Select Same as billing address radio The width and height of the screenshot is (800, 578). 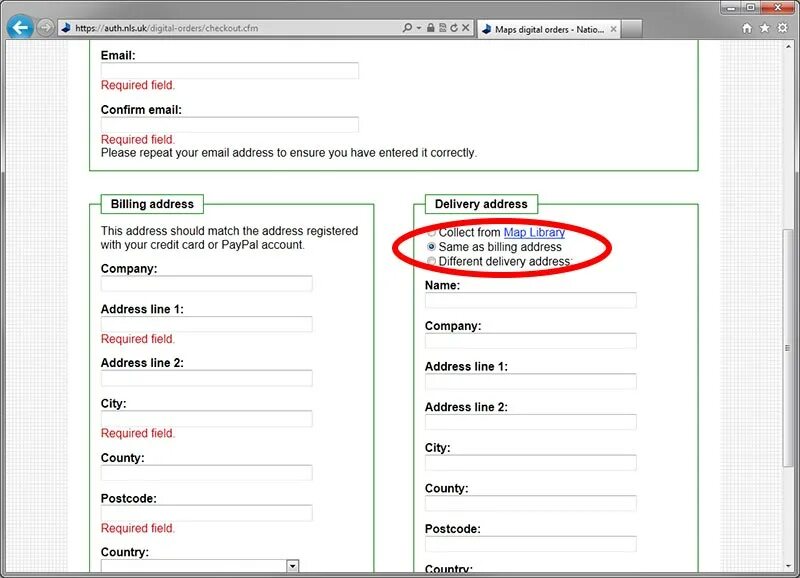(432, 247)
